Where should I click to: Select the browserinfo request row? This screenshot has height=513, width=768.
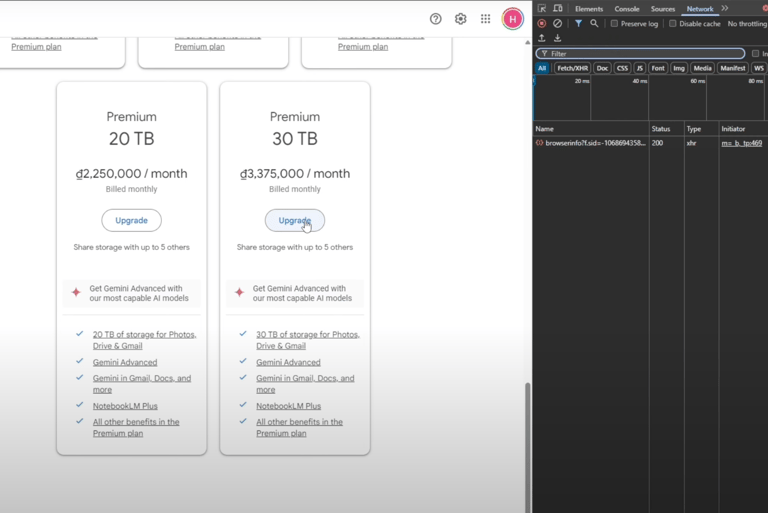point(650,143)
